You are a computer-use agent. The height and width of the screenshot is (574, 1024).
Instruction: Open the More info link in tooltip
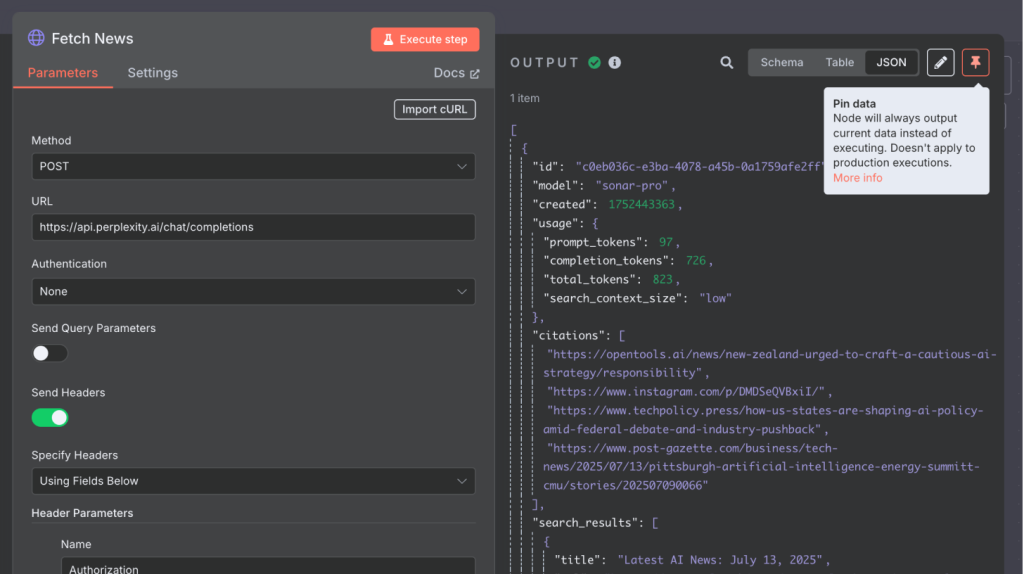point(857,178)
